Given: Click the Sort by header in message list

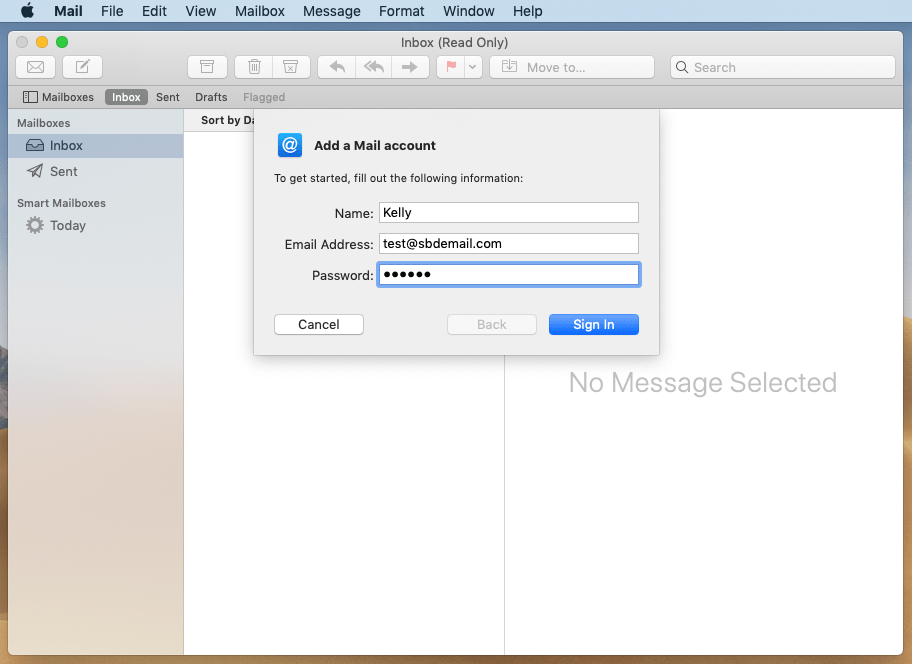Looking at the screenshot, I should [227, 120].
